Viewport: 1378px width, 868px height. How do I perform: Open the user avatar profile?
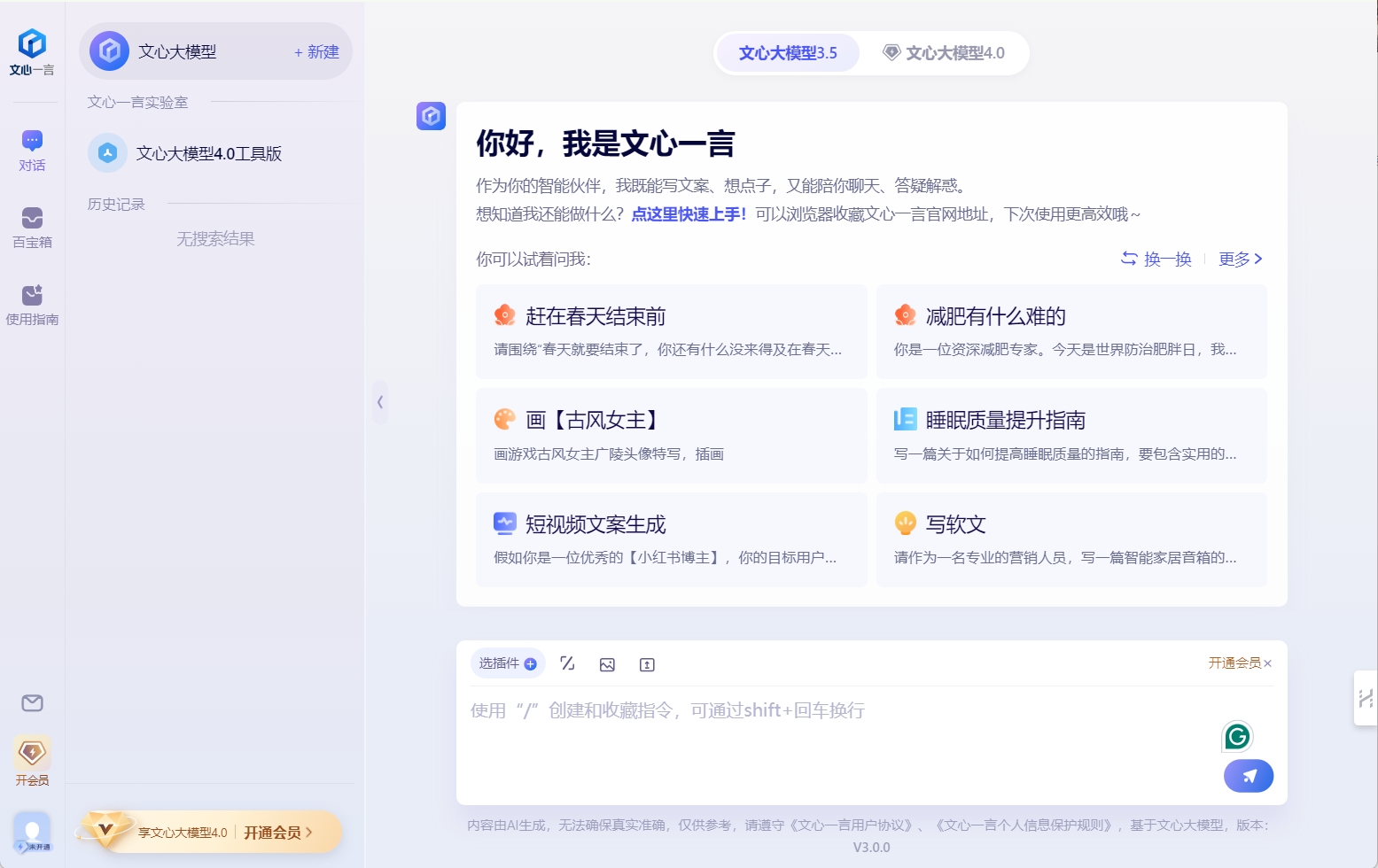pos(32,833)
